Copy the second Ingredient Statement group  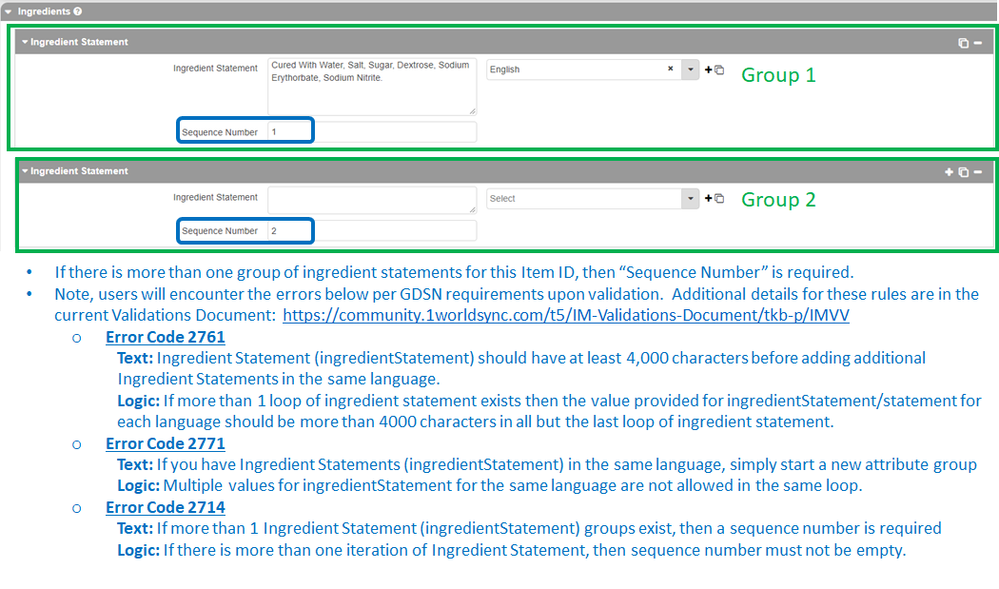click(x=963, y=172)
